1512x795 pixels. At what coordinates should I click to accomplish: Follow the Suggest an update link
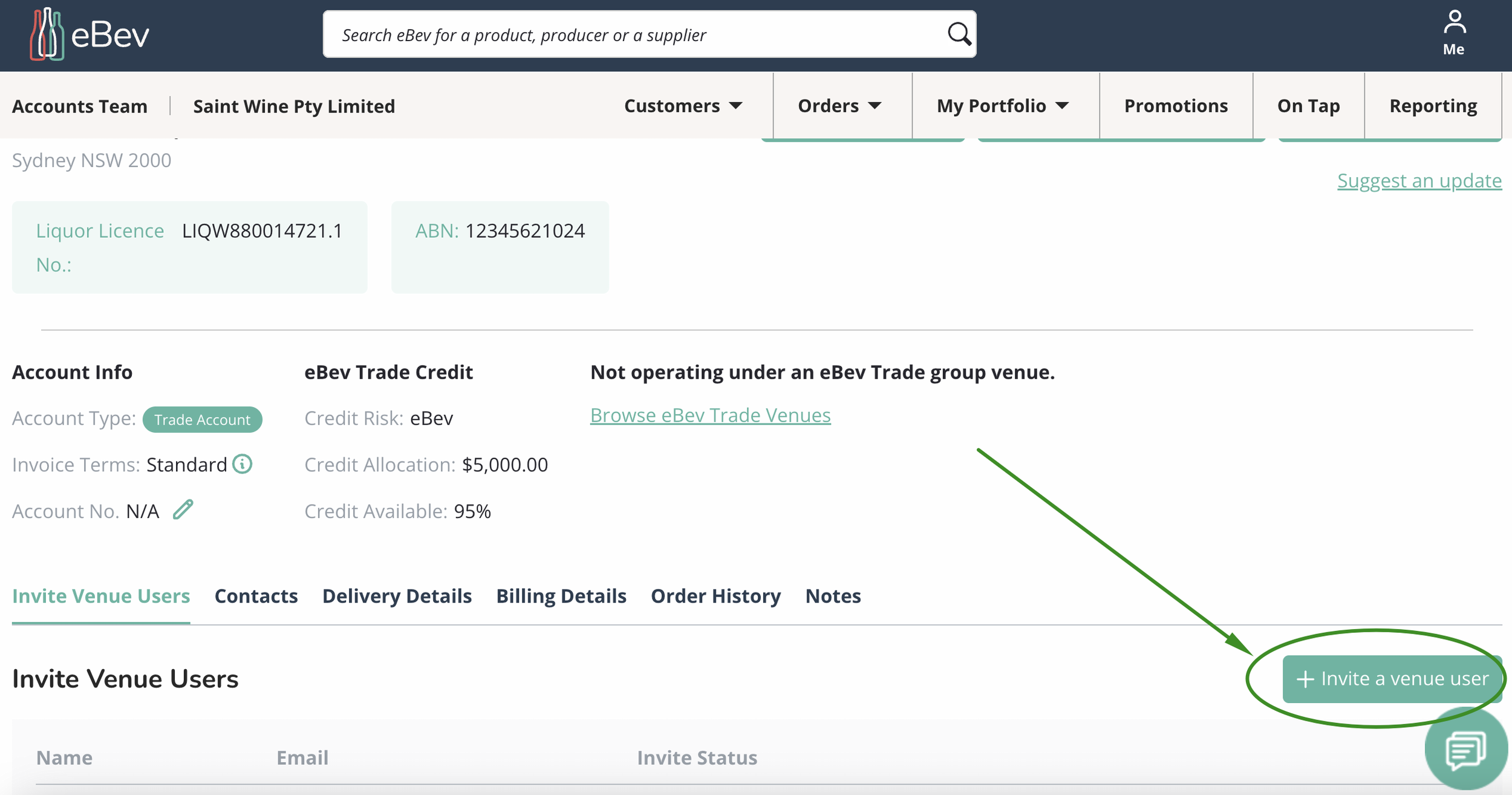point(1419,181)
